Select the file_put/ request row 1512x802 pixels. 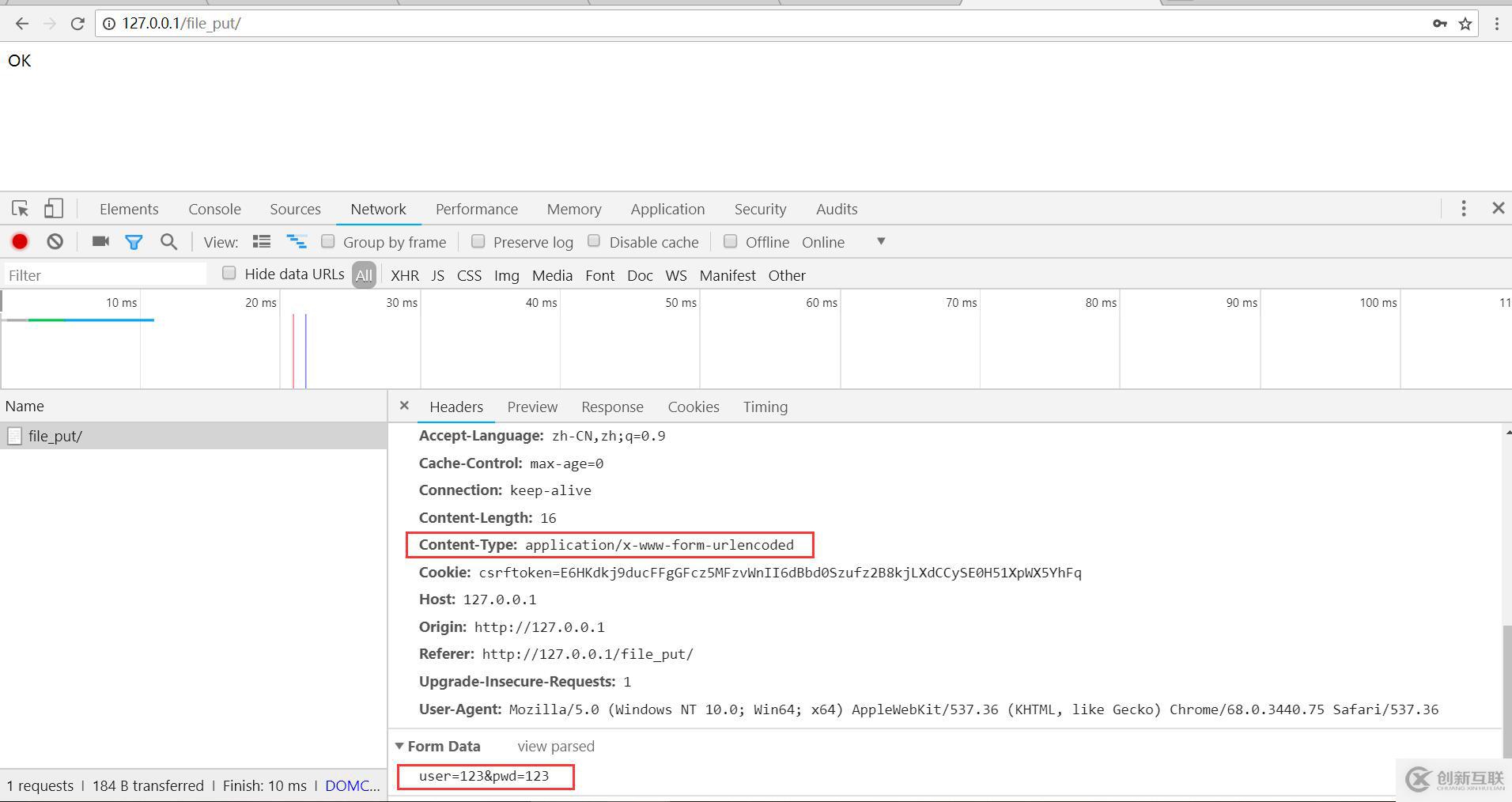point(194,436)
